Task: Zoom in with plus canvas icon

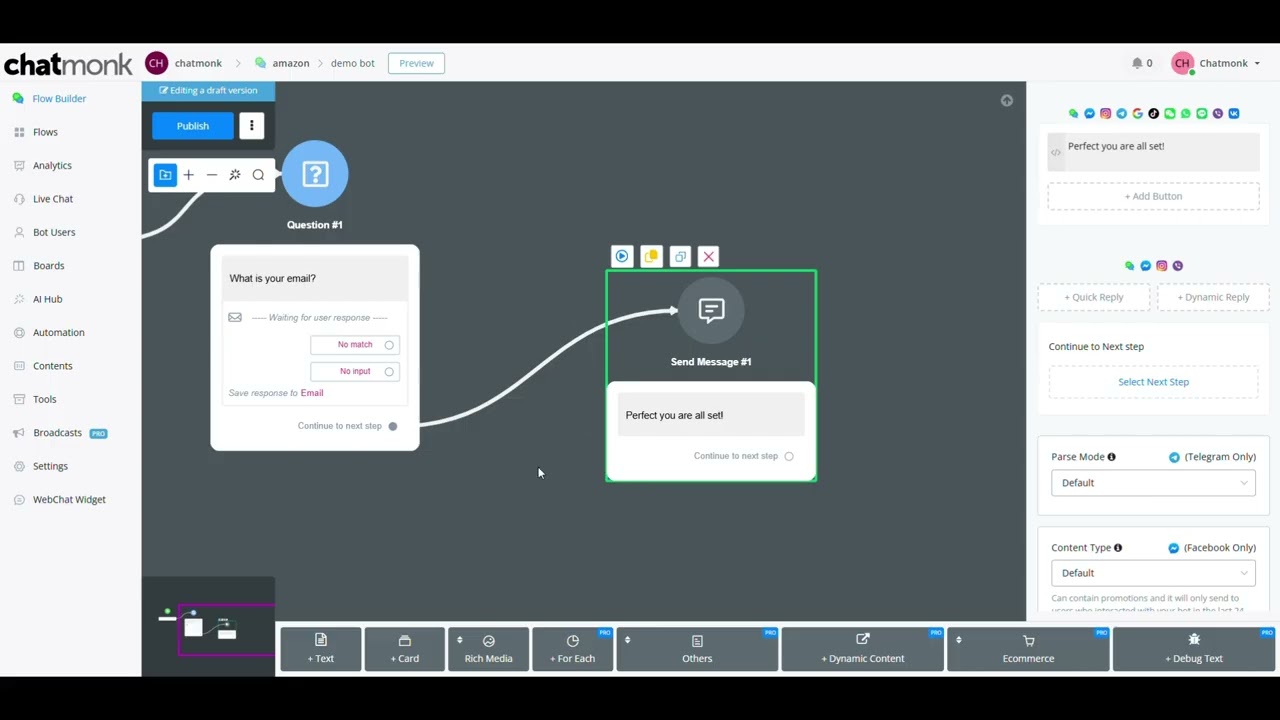Action: click(x=188, y=175)
